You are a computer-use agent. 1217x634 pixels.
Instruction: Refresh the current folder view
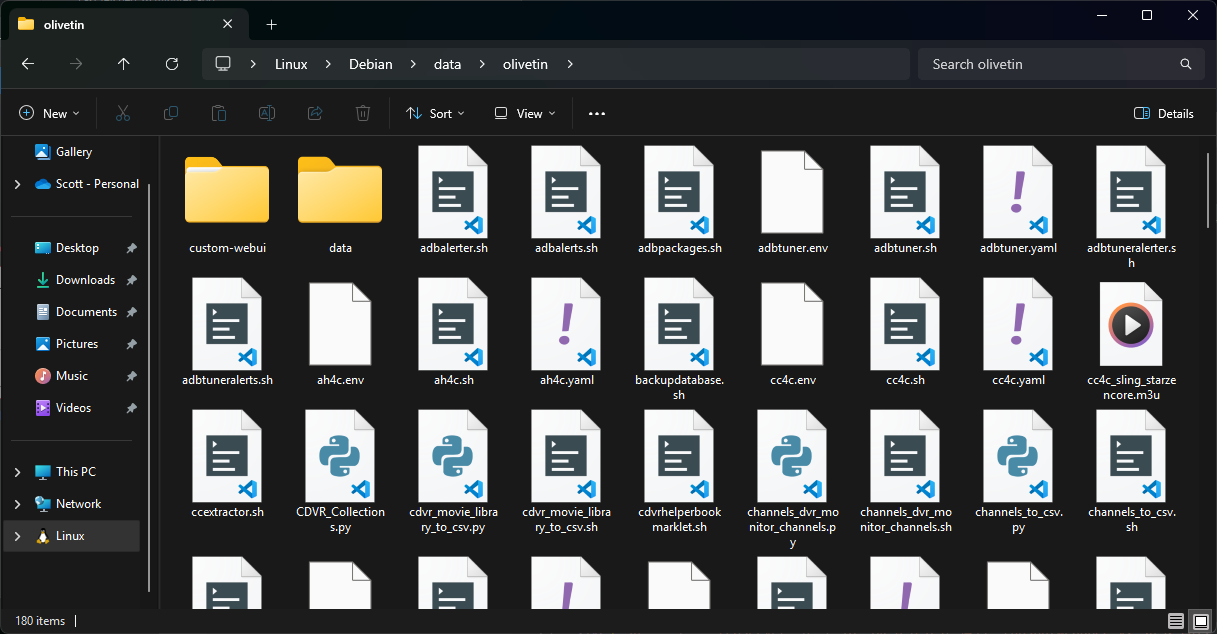click(x=172, y=64)
